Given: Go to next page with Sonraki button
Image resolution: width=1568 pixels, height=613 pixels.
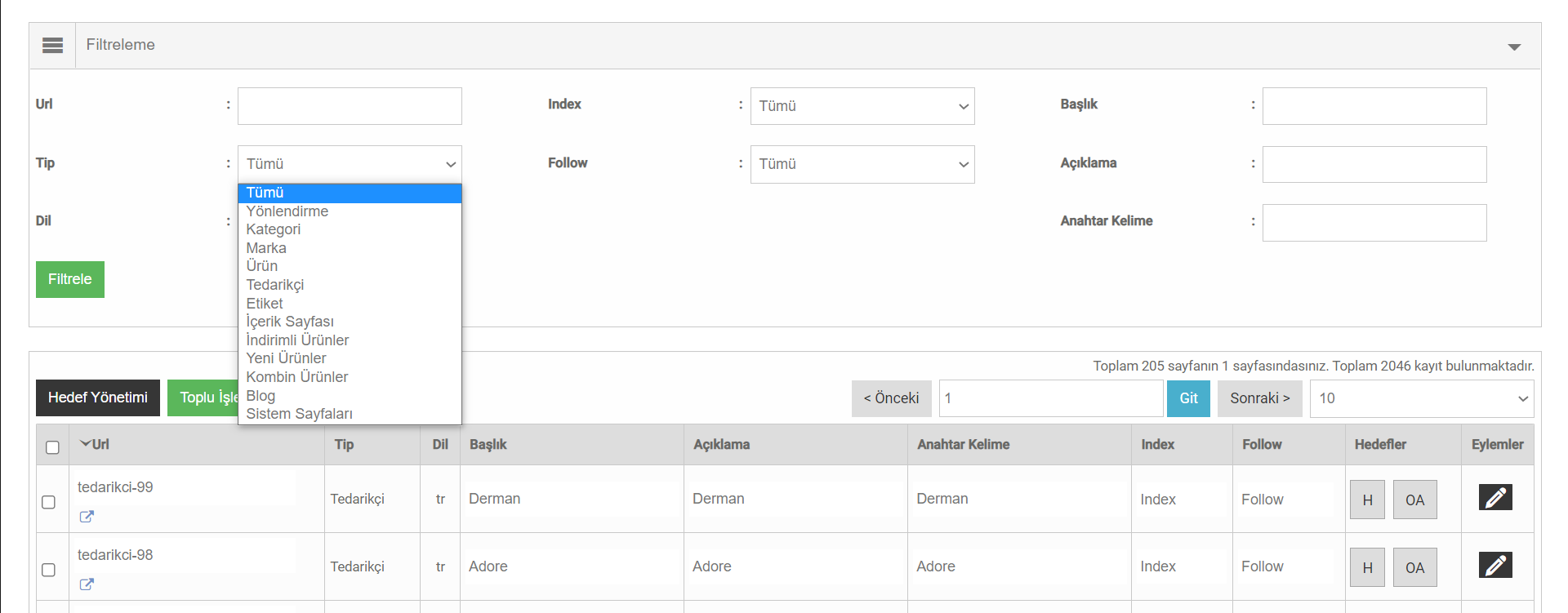Looking at the screenshot, I should (1259, 398).
